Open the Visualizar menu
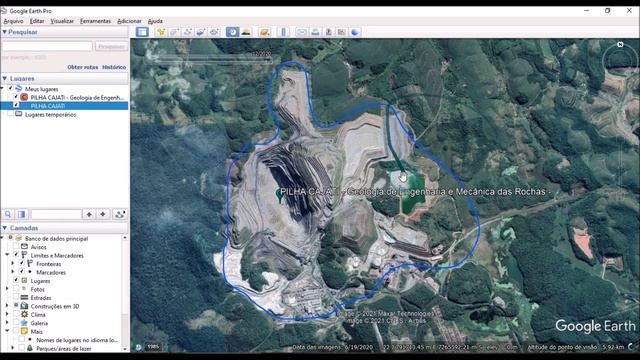640x360 pixels. (x=62, y=21)
